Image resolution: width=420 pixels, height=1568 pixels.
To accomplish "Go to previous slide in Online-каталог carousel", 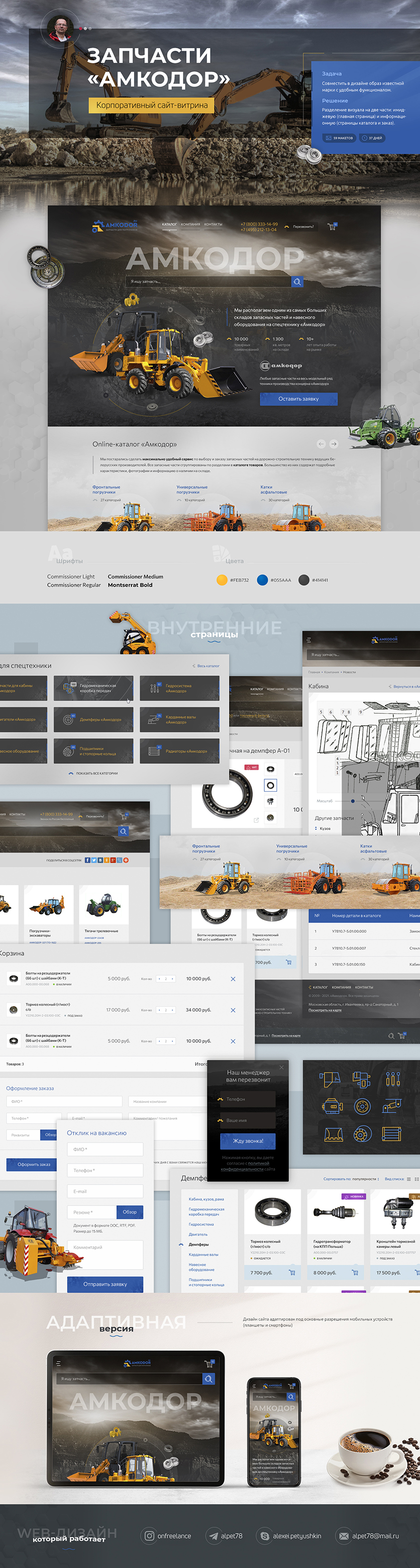I will (321, 444).
